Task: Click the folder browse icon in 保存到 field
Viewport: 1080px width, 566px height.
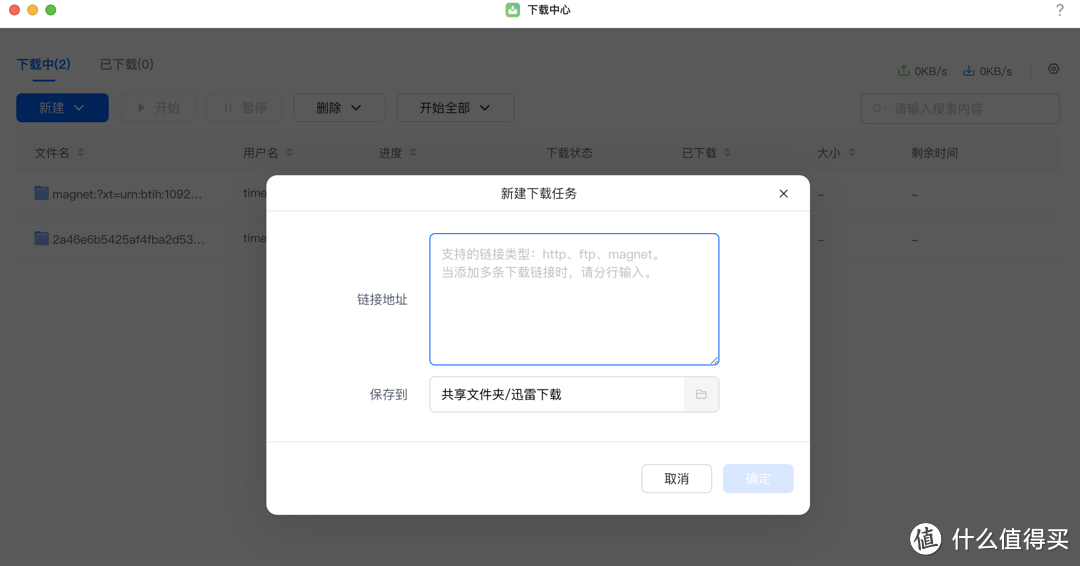Action: (x=701, y=395)
